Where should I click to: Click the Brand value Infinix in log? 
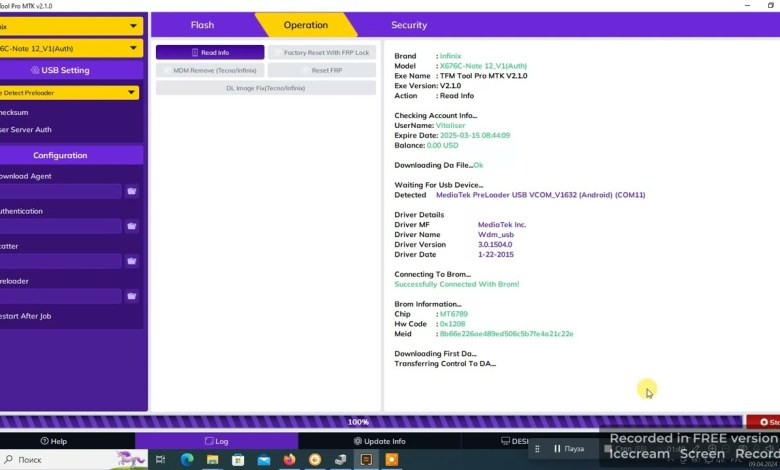pyautogui.click(x=450, y=56)
